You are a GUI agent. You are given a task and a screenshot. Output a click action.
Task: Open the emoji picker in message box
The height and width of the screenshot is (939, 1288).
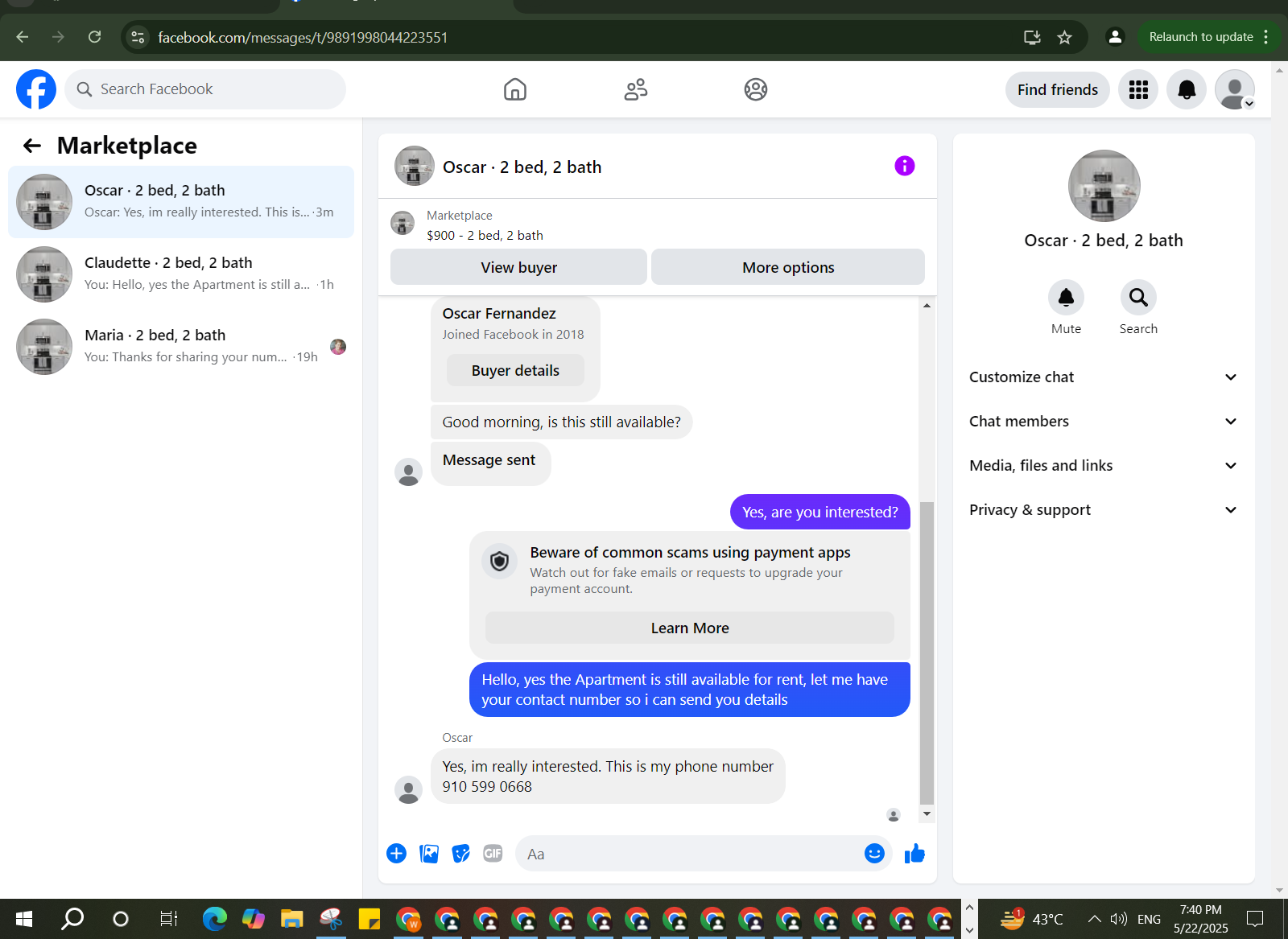(874, 854)
